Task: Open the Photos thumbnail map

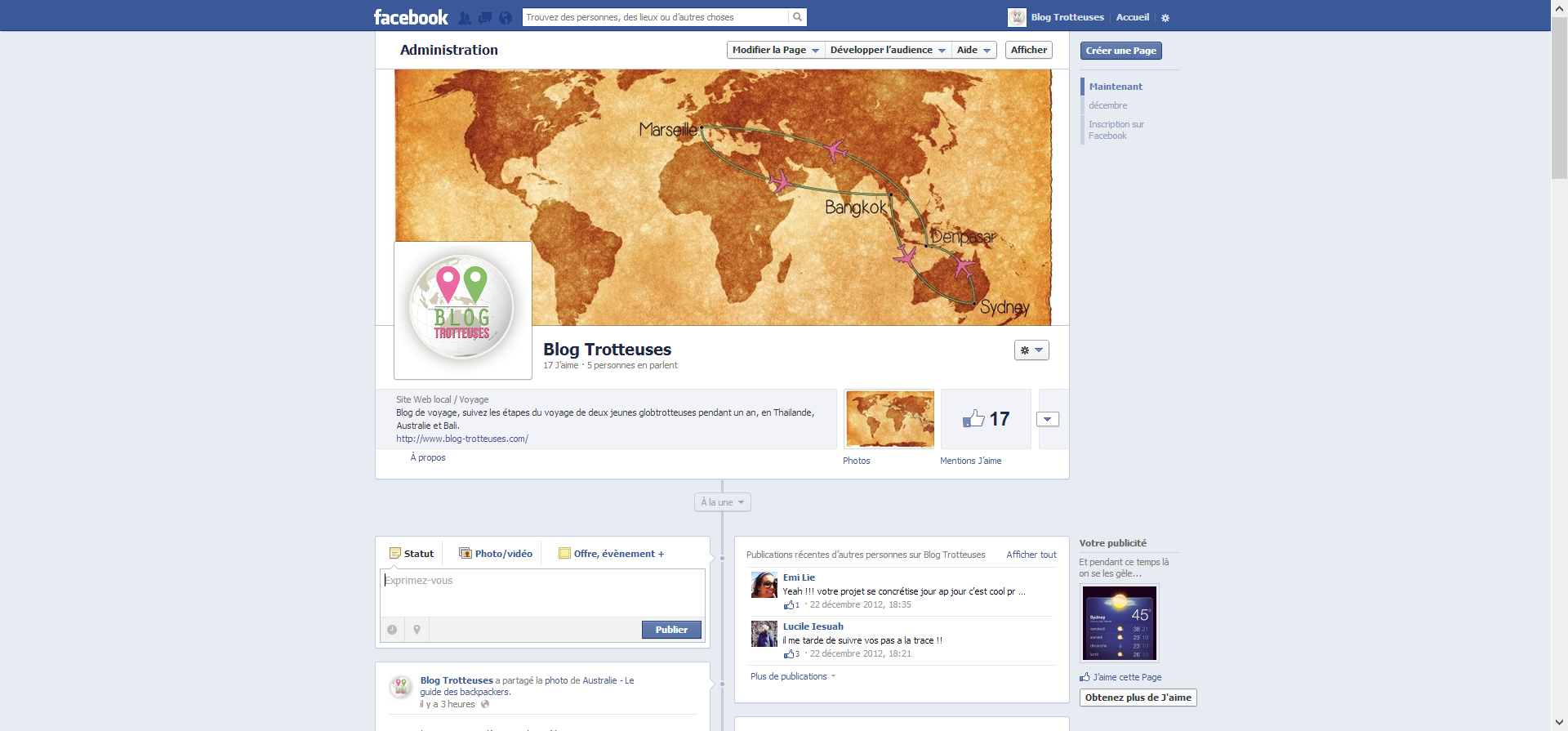Action: (889, 419)
